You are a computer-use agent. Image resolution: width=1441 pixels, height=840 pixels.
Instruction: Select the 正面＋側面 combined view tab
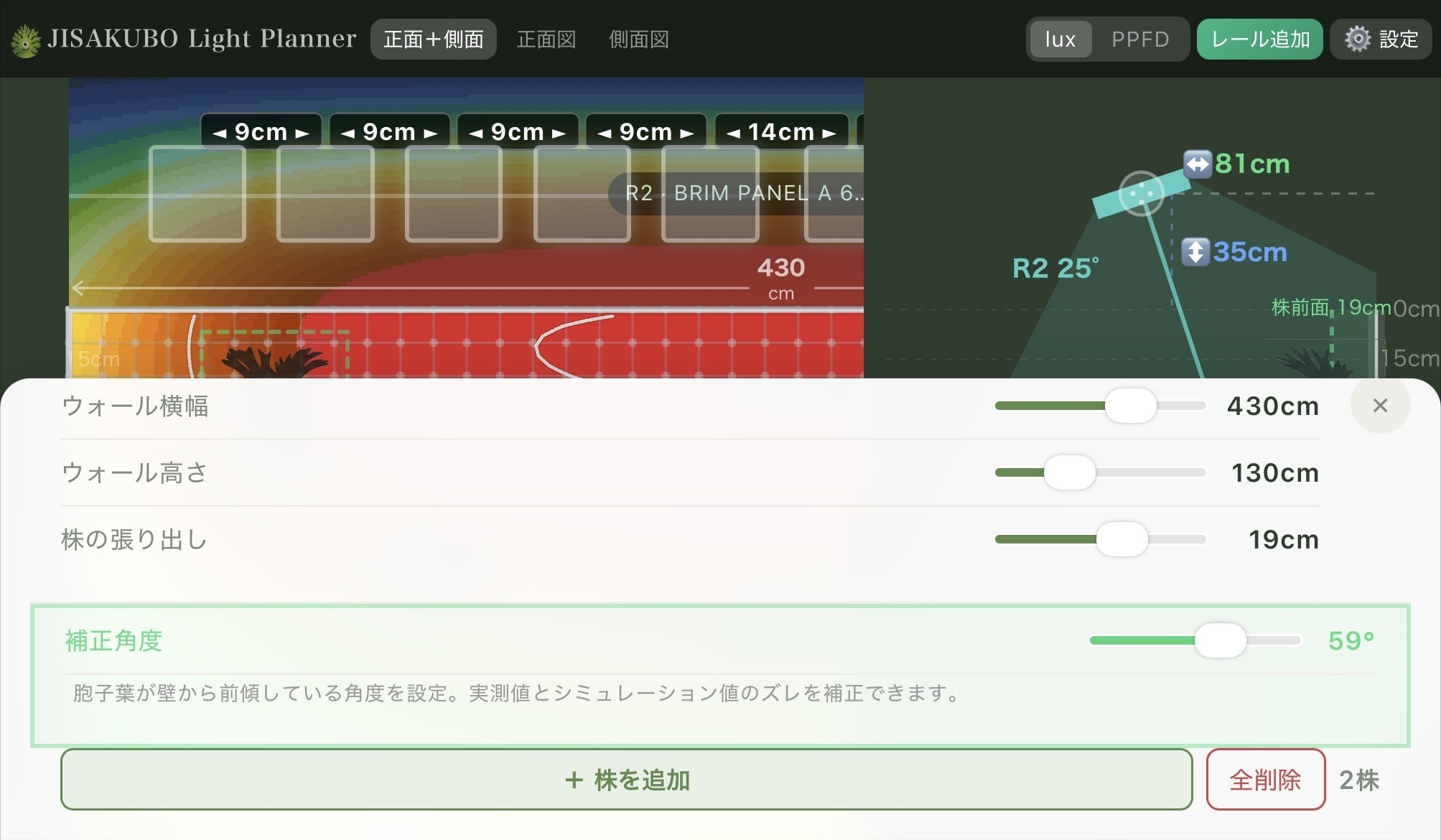pos(433,39)
